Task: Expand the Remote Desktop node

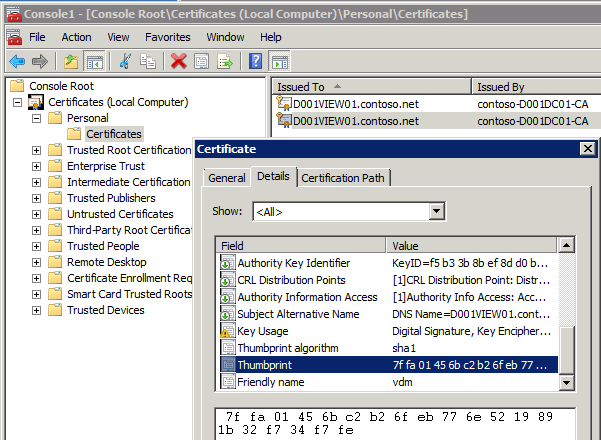Action: pos(36,262)
